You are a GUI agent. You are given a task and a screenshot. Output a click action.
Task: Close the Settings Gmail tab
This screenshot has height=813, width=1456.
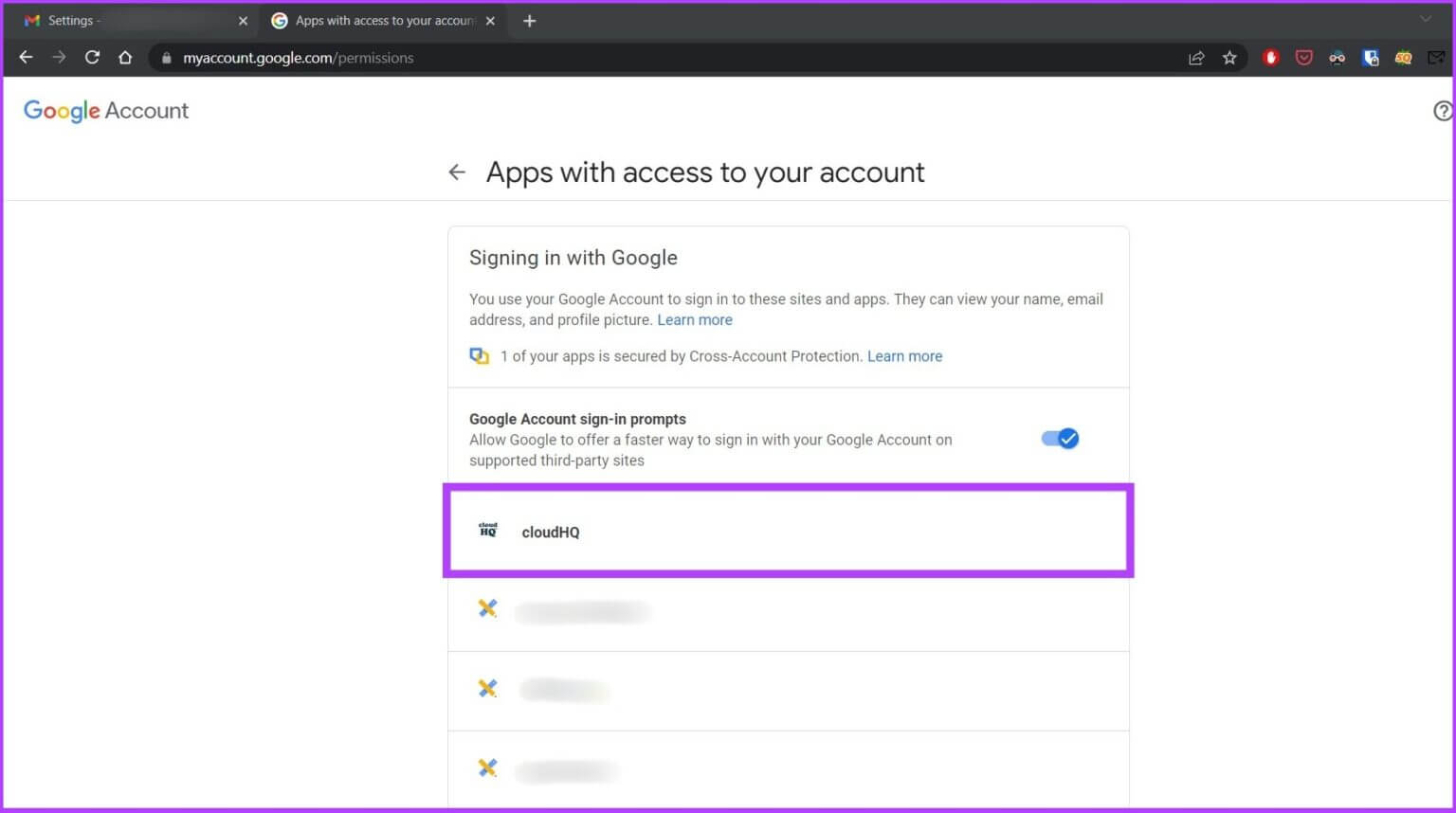(x=243, y=21)
